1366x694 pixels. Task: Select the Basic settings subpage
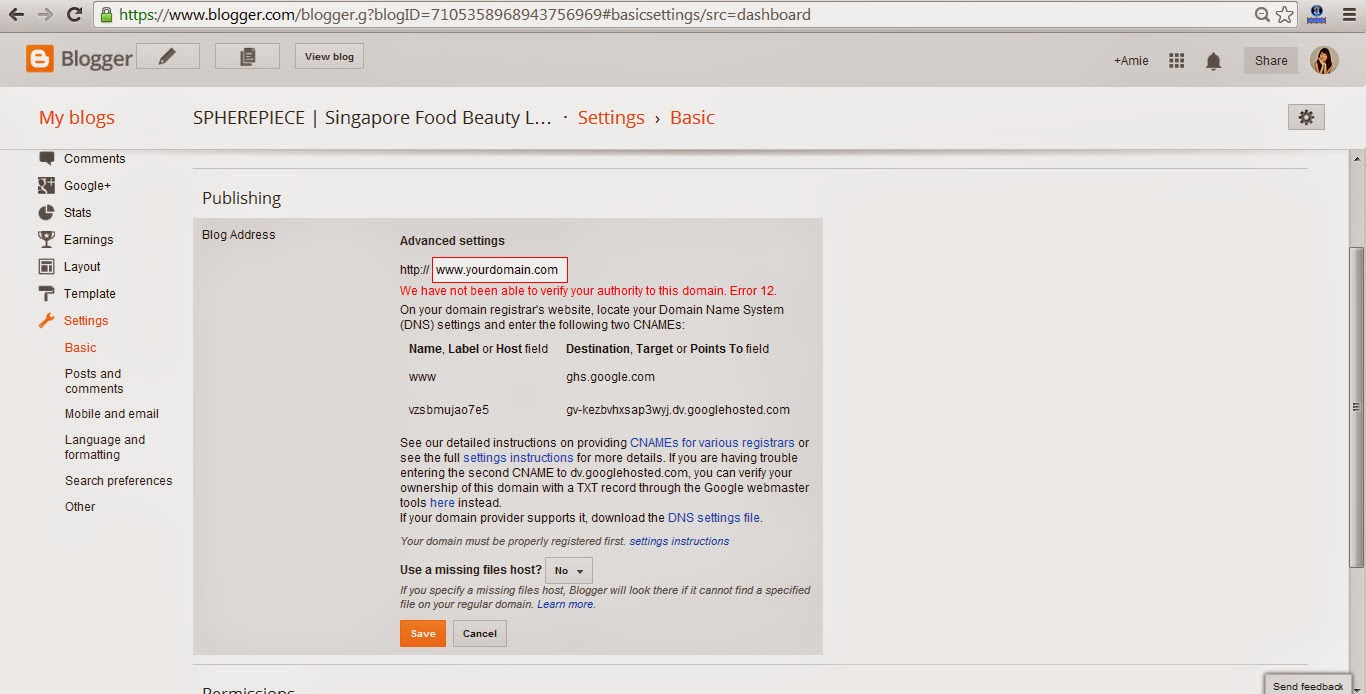click(x=81, y=347)
